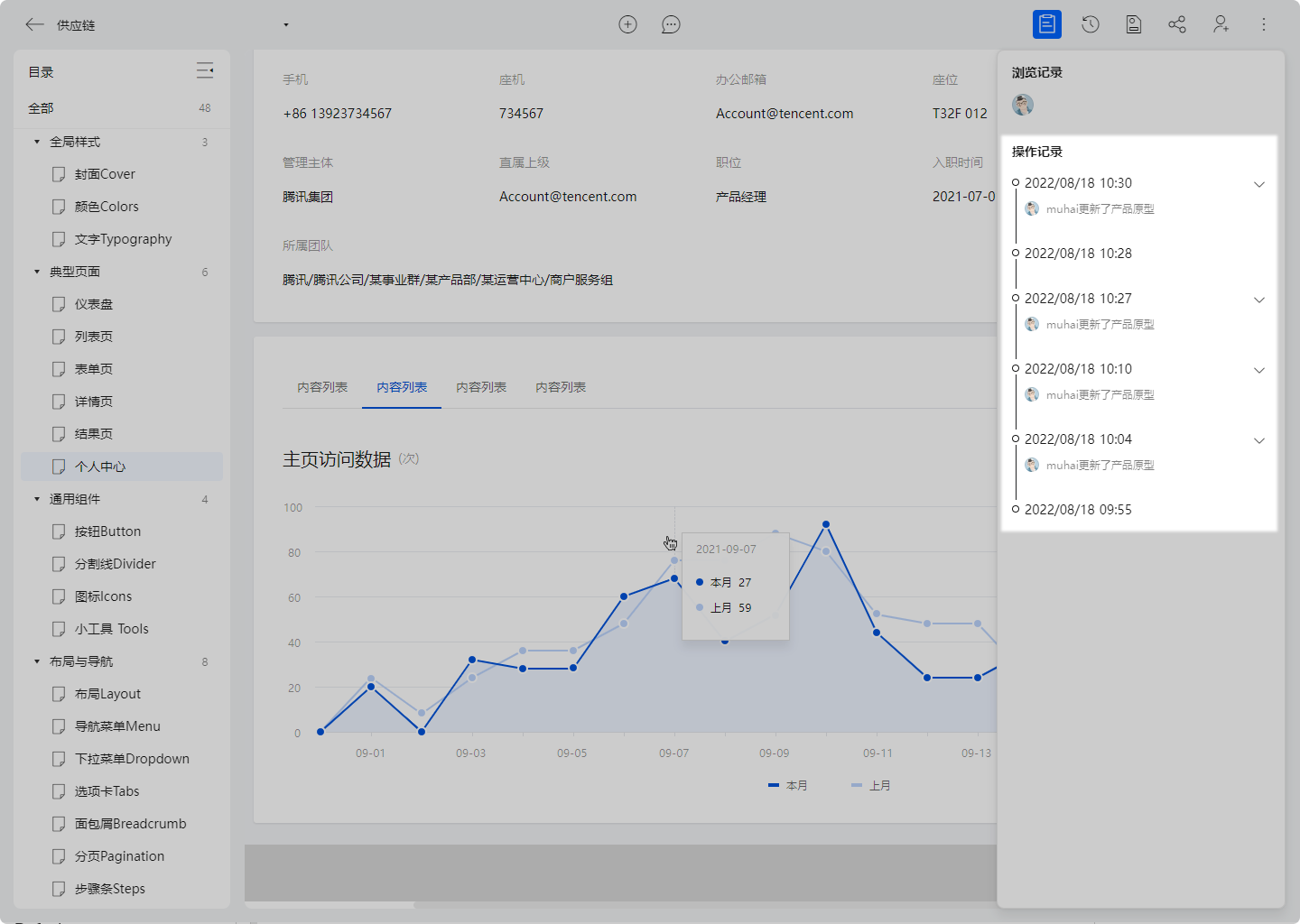Switch to the fourth 内容列表 tab
This screenshot has width=1300, height=924.
click(561, 387)
